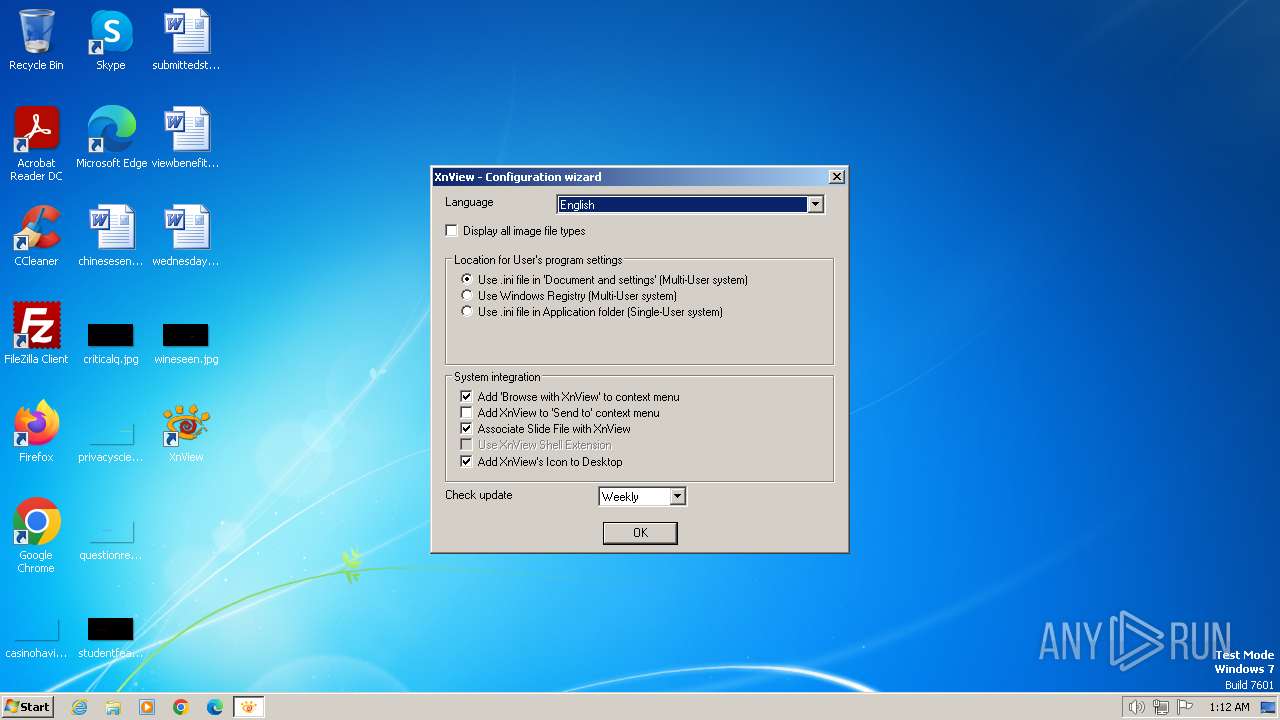1280x720 pixels.
Task: Open the Recycle Bin desktop icon
Action: click(36, 40)
